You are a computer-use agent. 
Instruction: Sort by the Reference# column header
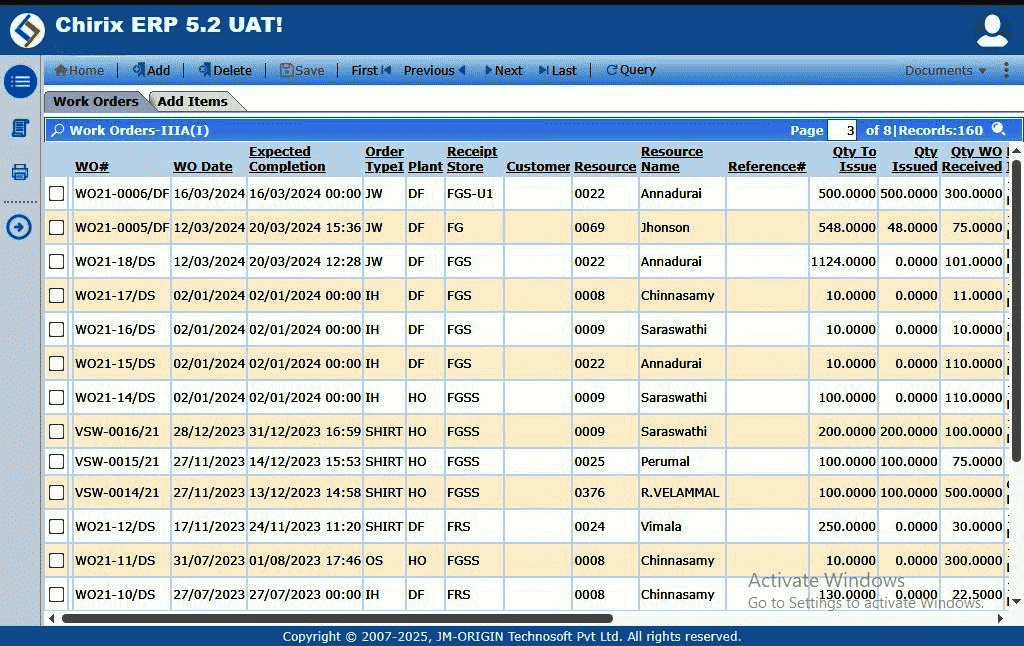tap(767, 167)
